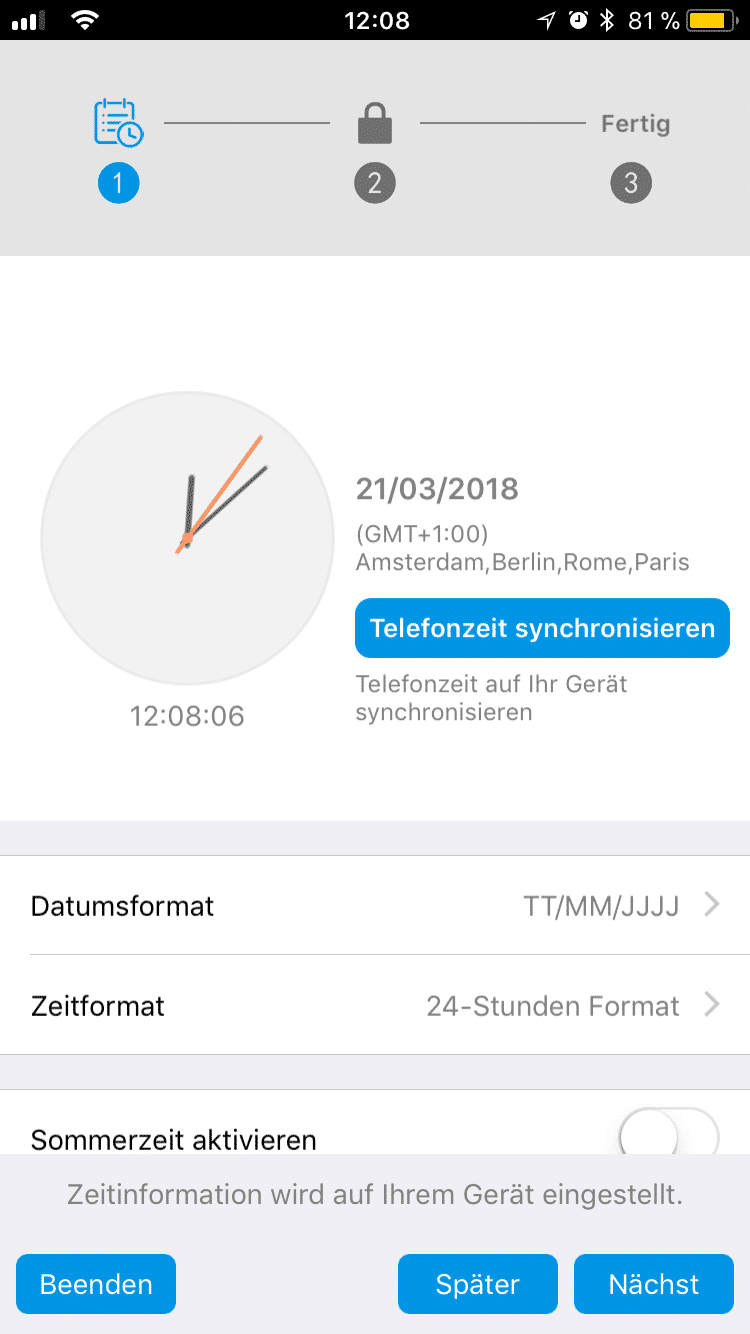Tap the analog clock face
Image resolution: width=750 pixels, height=1334 pixels.
[187, 538]
